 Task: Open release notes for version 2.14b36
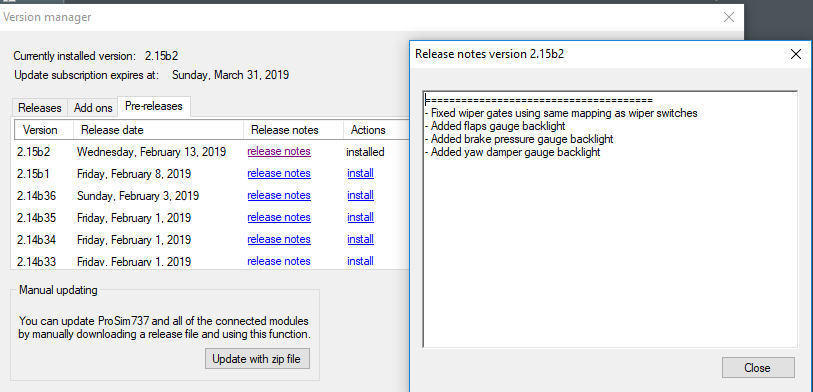click(x=279, y=195)
